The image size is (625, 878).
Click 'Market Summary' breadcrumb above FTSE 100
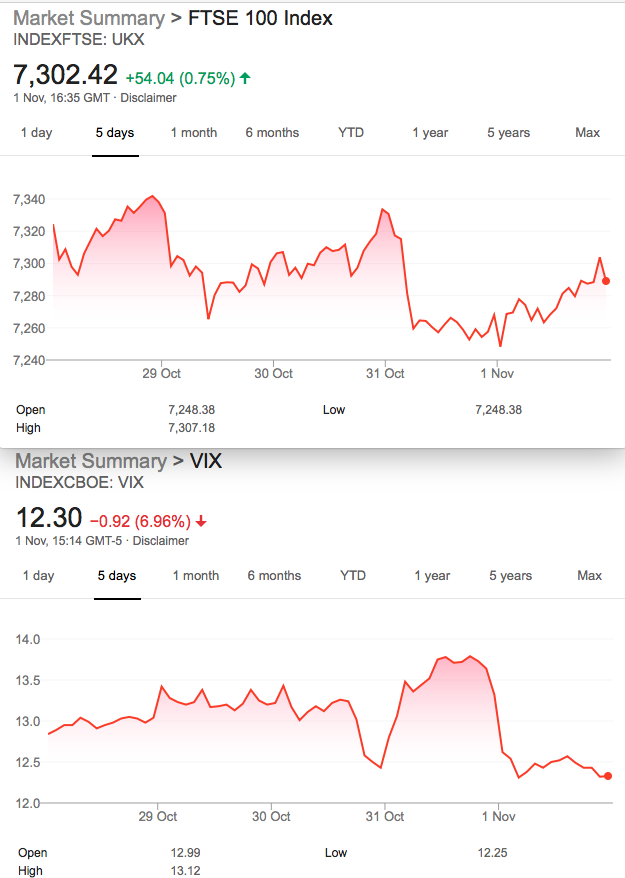point(89,18)
